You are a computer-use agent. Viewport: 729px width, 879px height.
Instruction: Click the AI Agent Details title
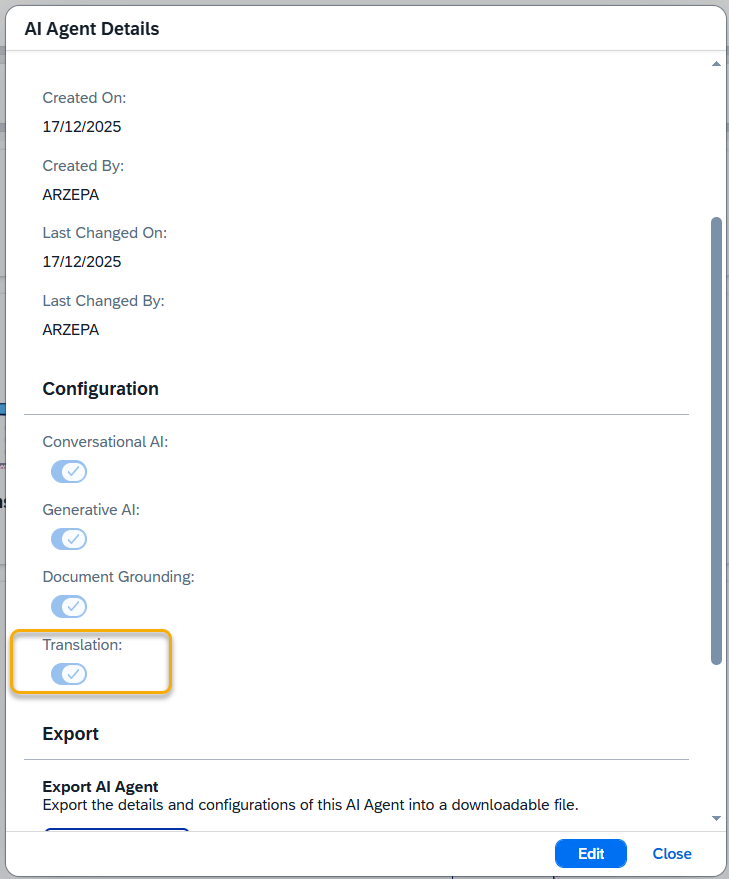(92, 29)
